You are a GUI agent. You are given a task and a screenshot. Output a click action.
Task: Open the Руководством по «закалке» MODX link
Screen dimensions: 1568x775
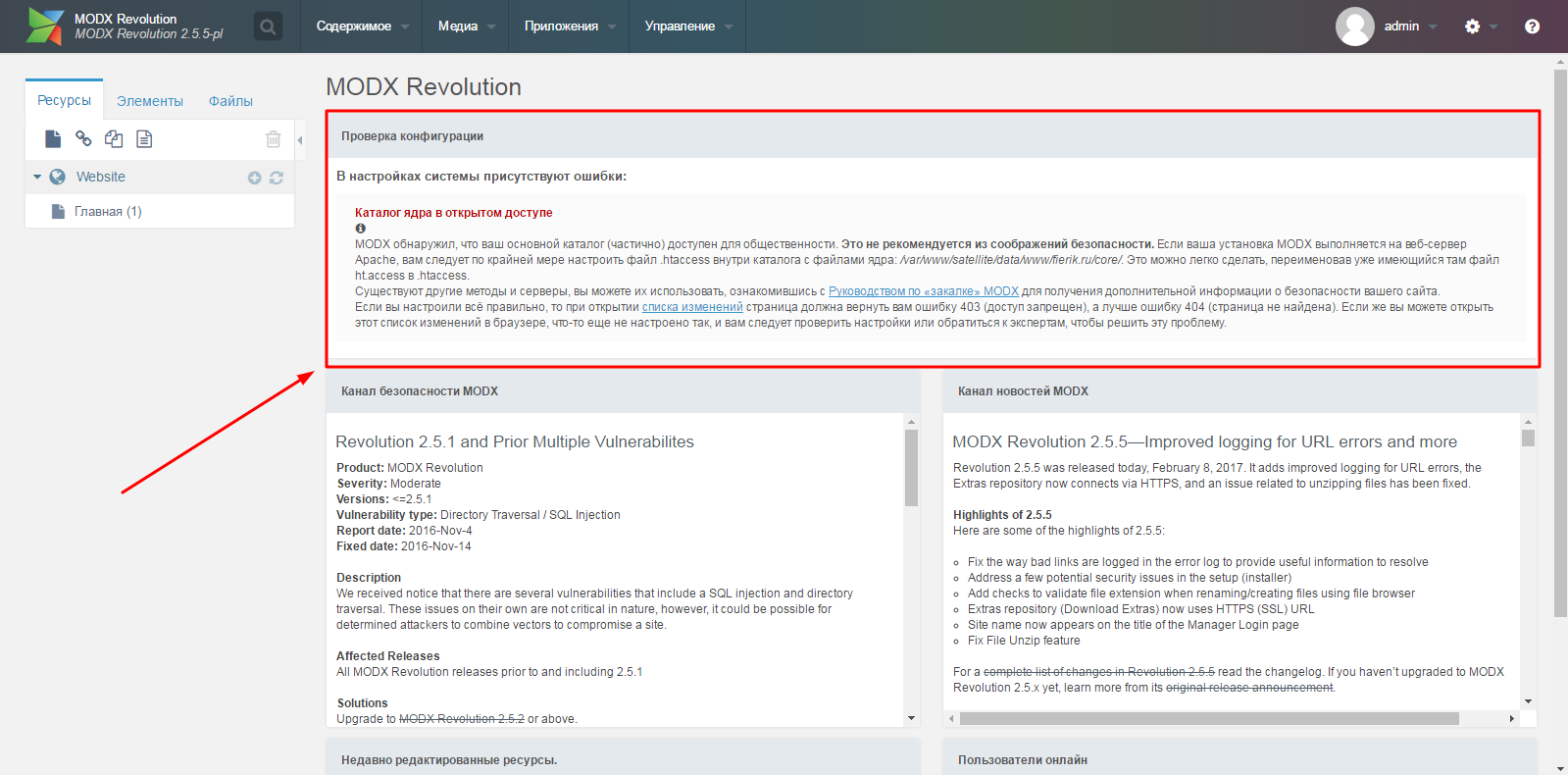pos(924,291)
